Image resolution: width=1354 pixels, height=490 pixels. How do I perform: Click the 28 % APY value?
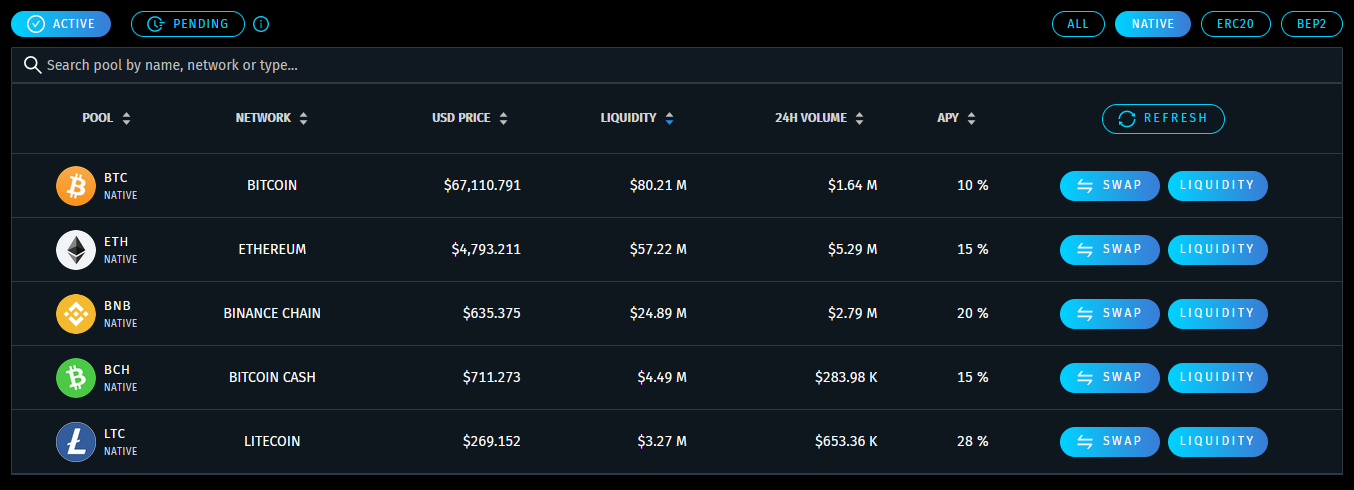pyautogui.click(x=972, y=442)
